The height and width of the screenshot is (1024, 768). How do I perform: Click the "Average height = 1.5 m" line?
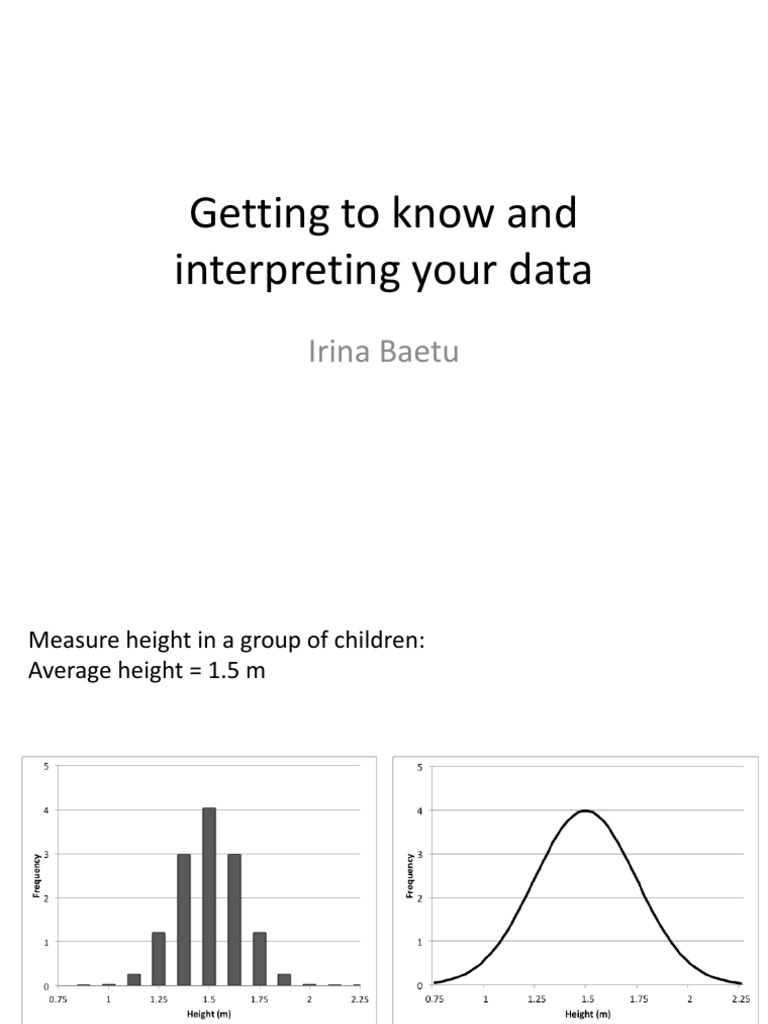pyautogui.click(x=147, y=670)
